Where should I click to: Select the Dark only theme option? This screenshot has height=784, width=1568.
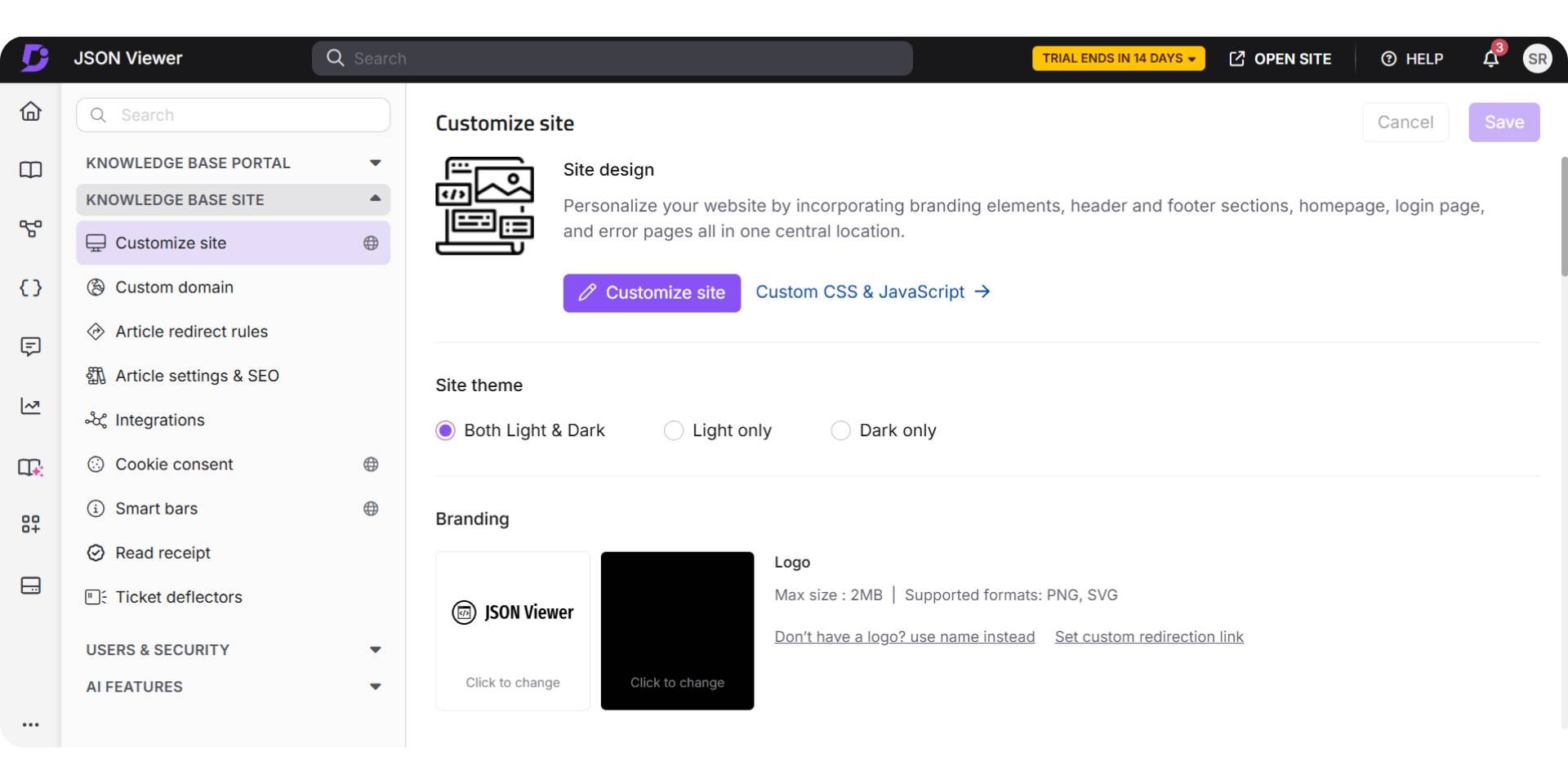click(x=840, y=430)
